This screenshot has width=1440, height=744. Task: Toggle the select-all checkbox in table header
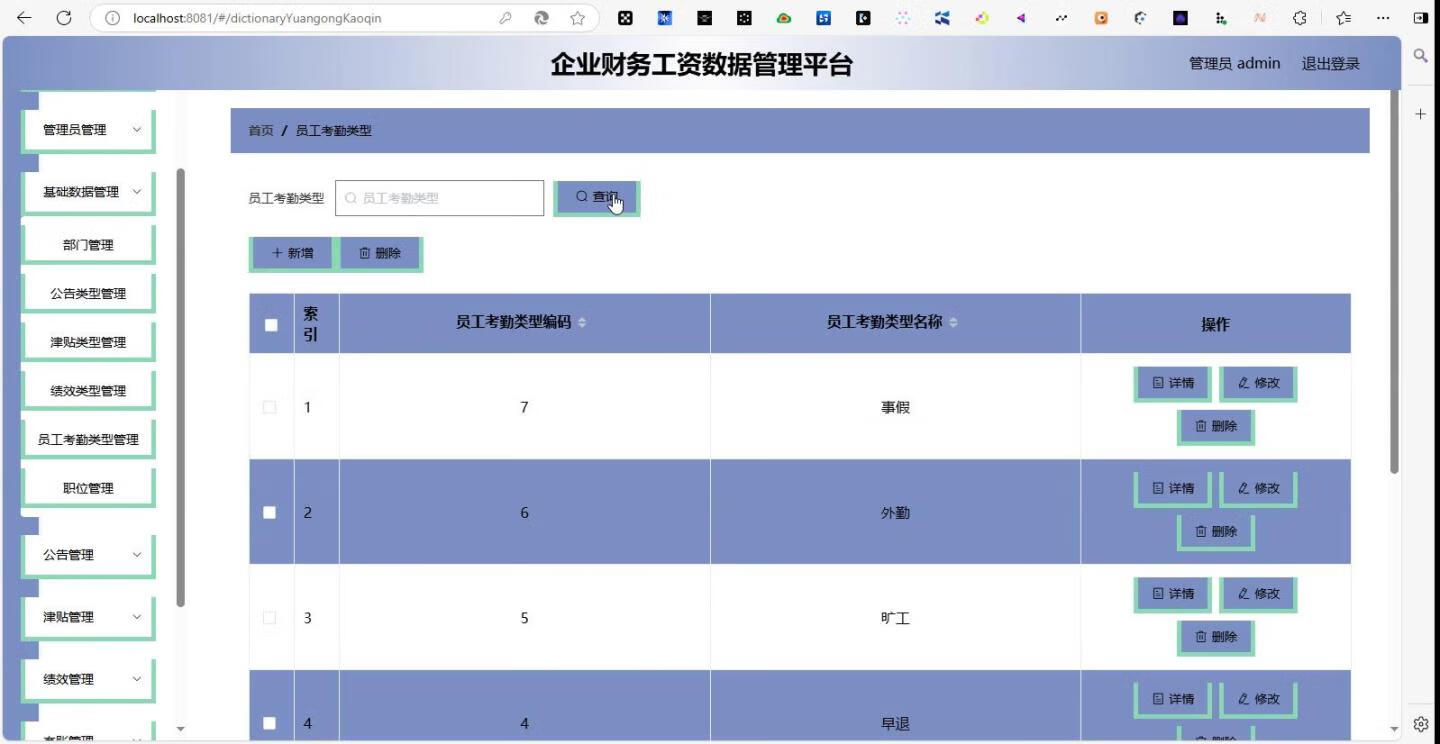click(x=271, y=324)
